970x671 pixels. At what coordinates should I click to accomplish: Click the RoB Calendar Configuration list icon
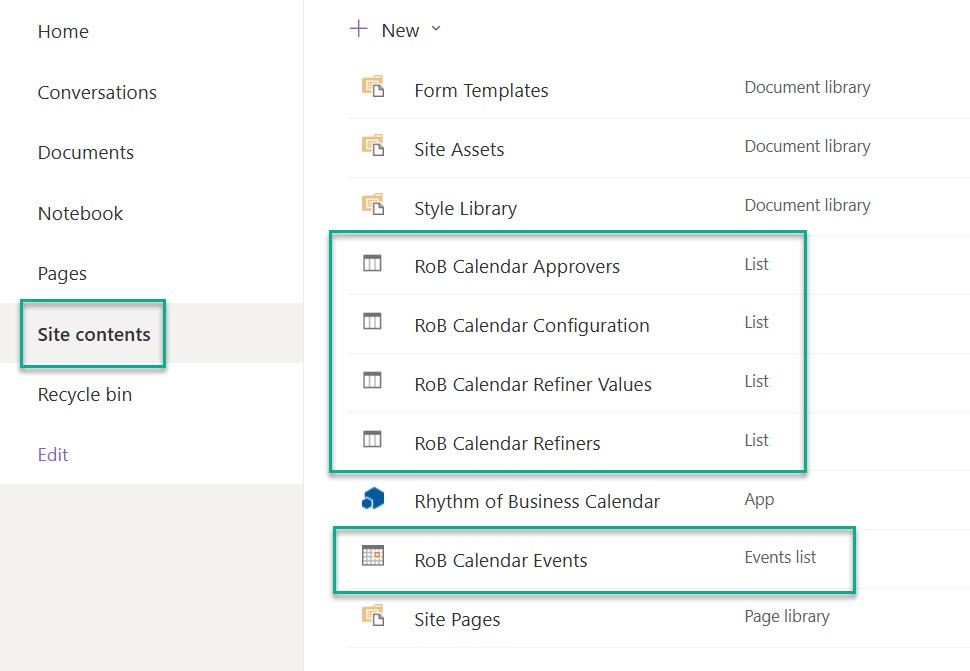(372, 322)
